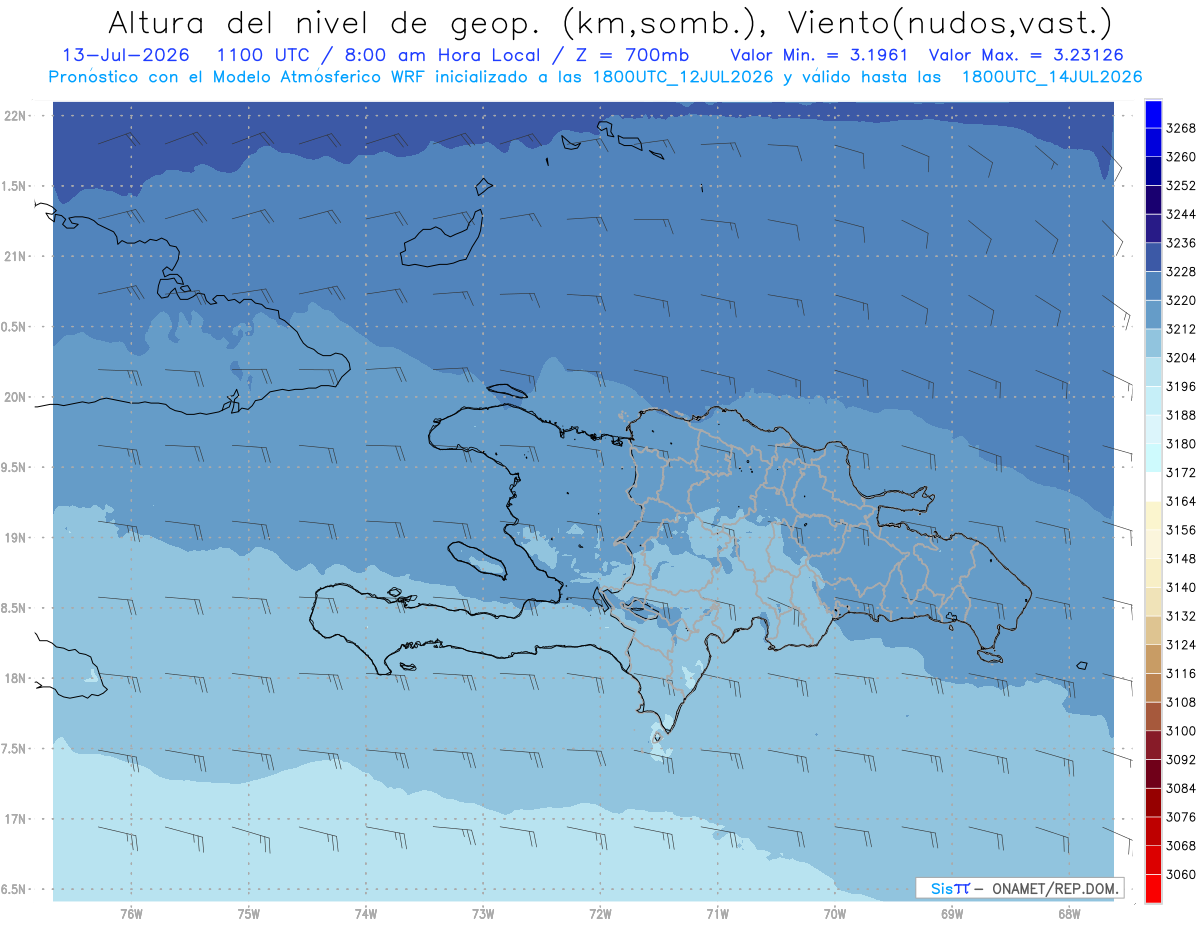
Task: Click the legend value "3060"
Action: click(x=1181, y=874)
